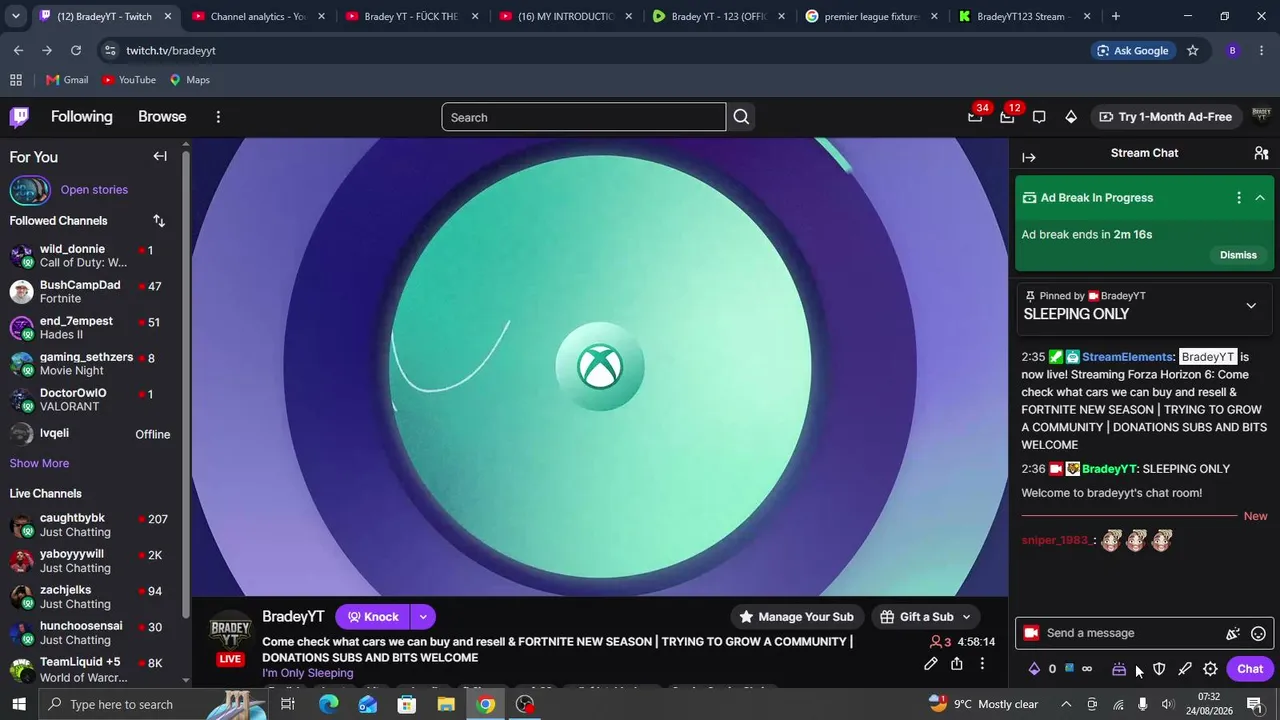Image resolution: width=1280 pixels, height=720 pixels.
Task: Bookmark this page with the star icon
Action: pos(1192,50)
